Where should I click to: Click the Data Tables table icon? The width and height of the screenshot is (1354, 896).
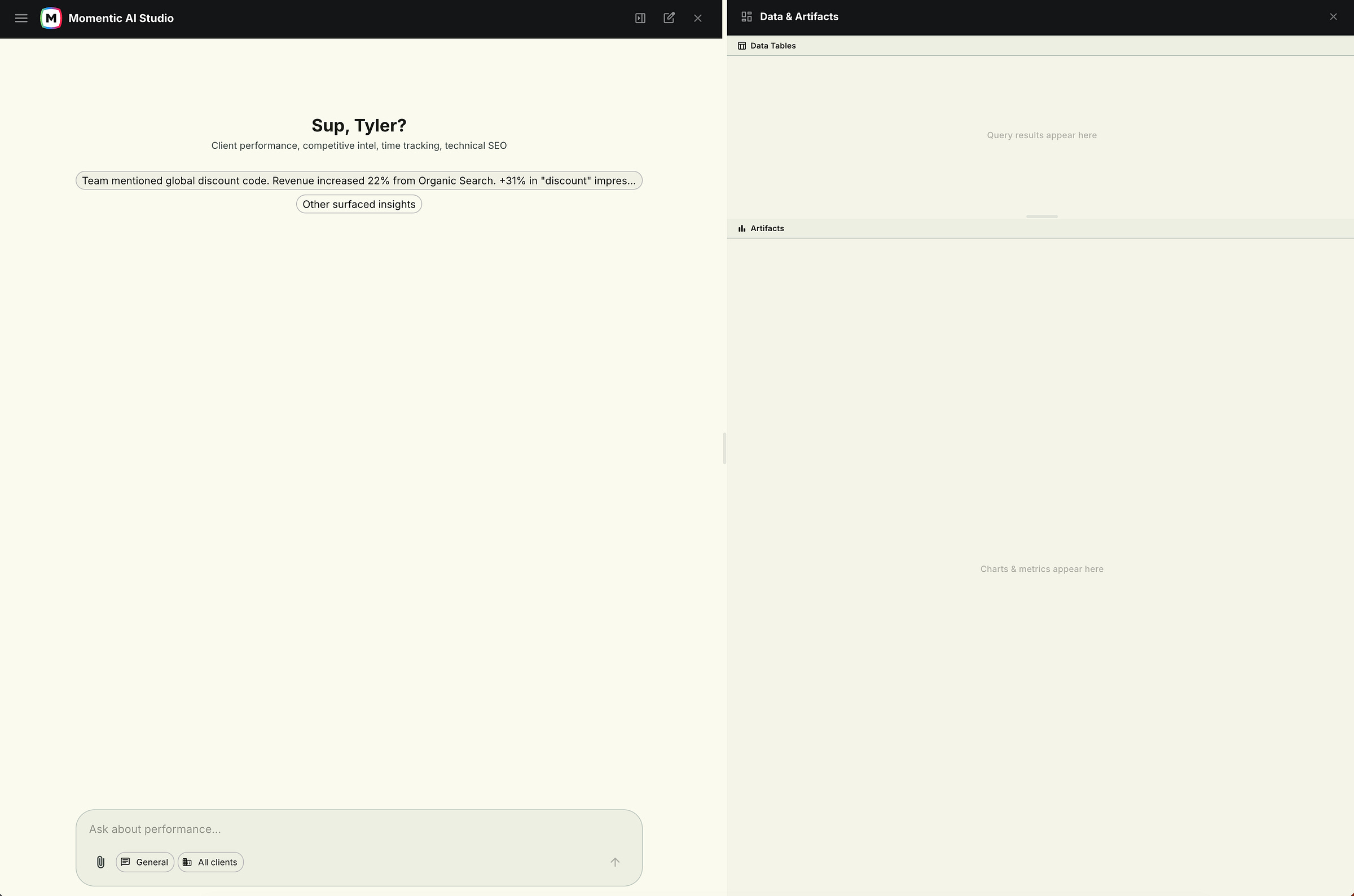tap(742, 46)
